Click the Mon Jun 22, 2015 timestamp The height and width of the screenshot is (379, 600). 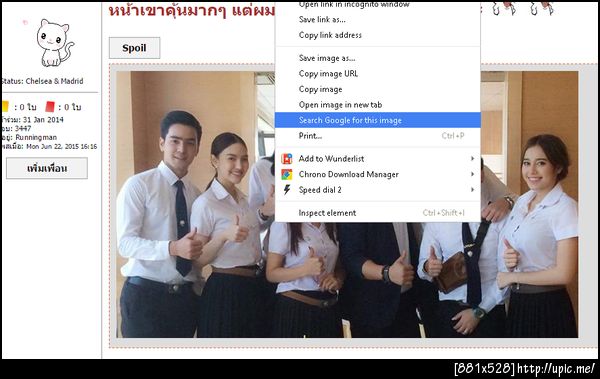[61, 146]
